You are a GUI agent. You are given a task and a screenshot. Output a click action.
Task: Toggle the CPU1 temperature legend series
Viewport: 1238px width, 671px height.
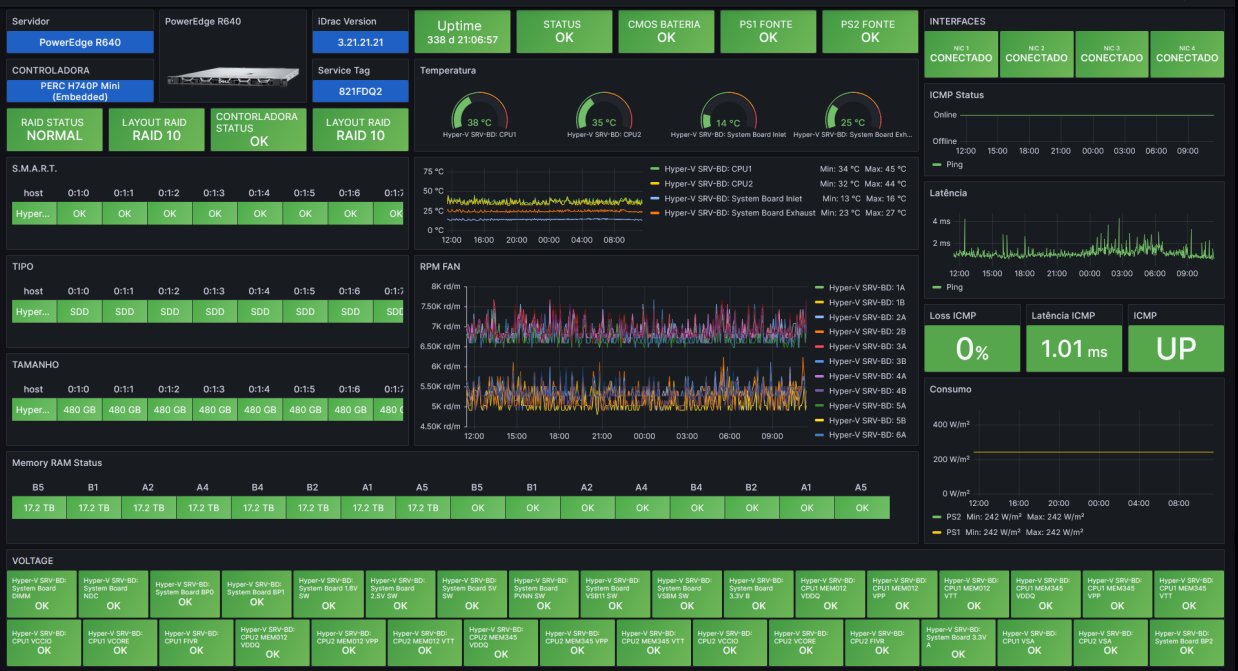tap(698, 169)
